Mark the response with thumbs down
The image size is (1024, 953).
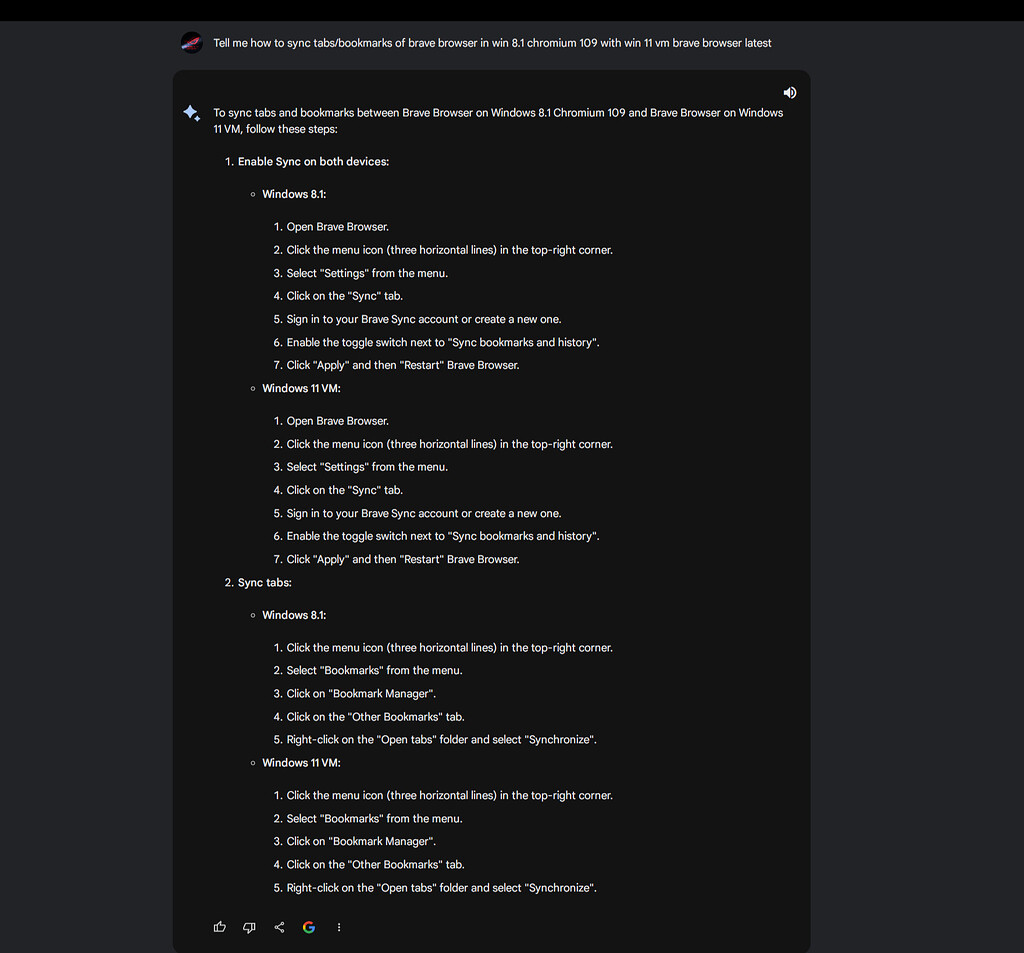pos(249,927)
